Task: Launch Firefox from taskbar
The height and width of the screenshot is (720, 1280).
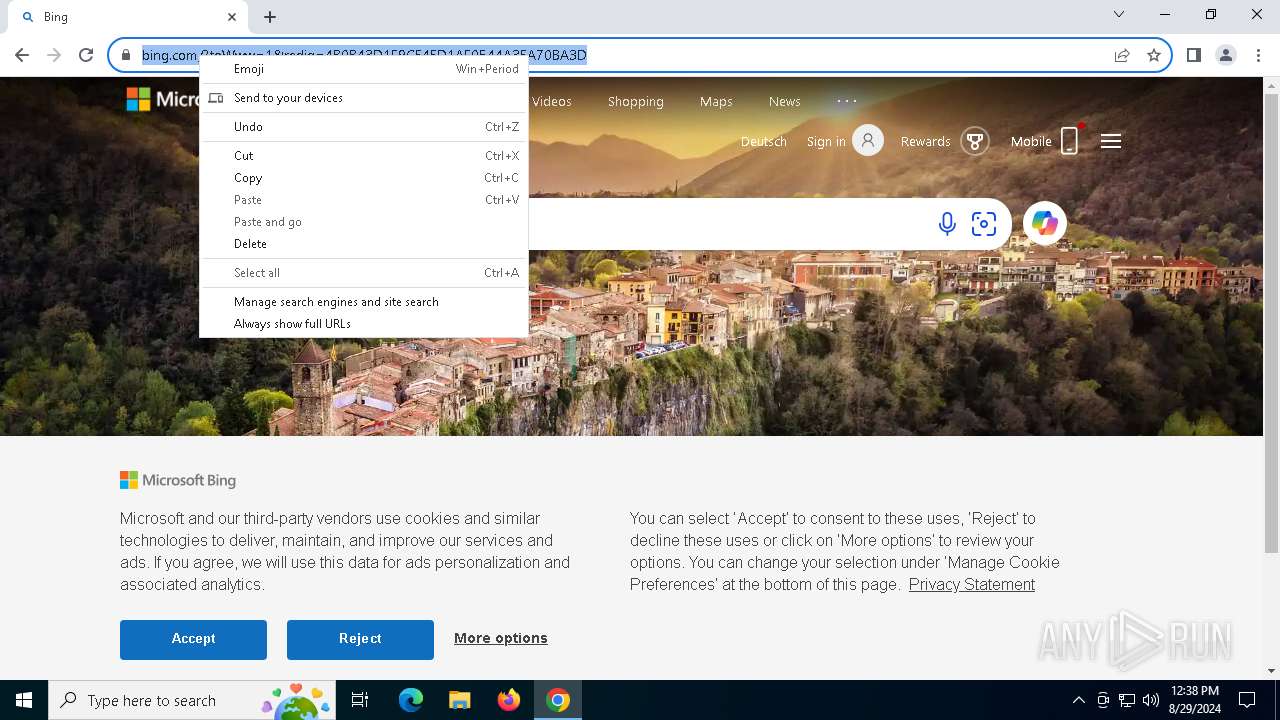Action: point(509,700)
